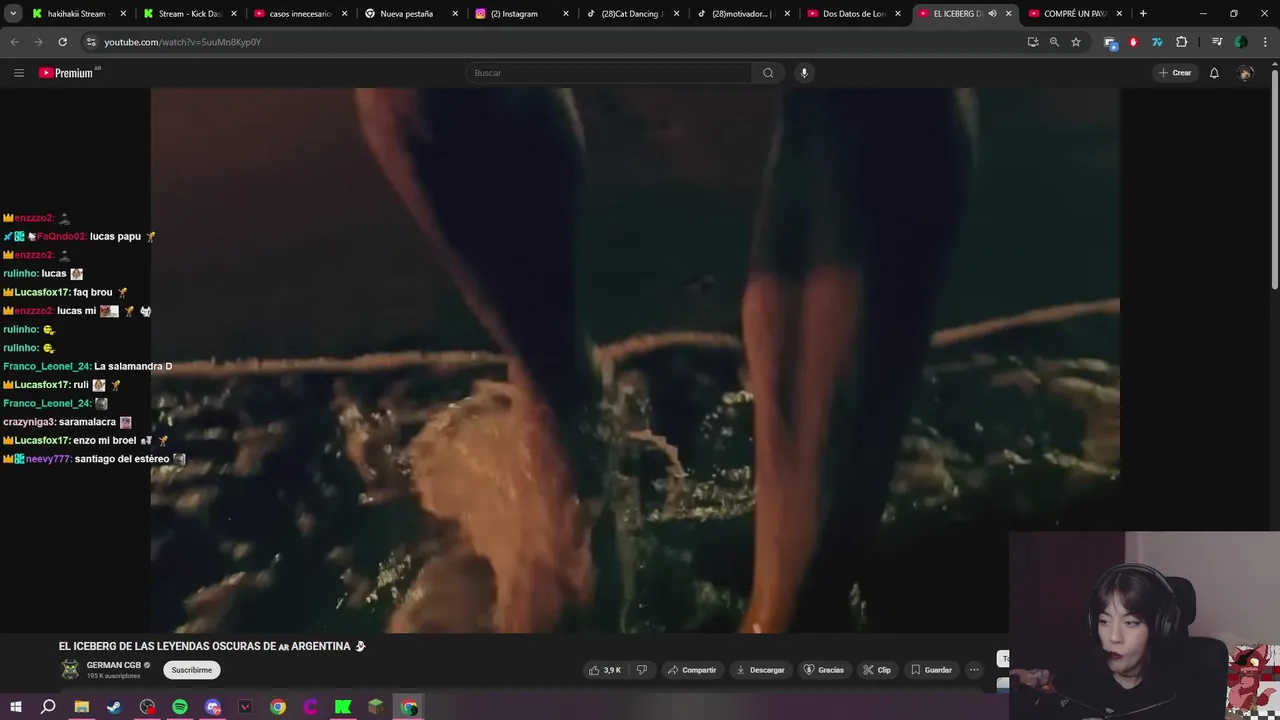Open the GERMAN CGB channel avatar
Screen dimensions: 1280x720
coord(70,670)
